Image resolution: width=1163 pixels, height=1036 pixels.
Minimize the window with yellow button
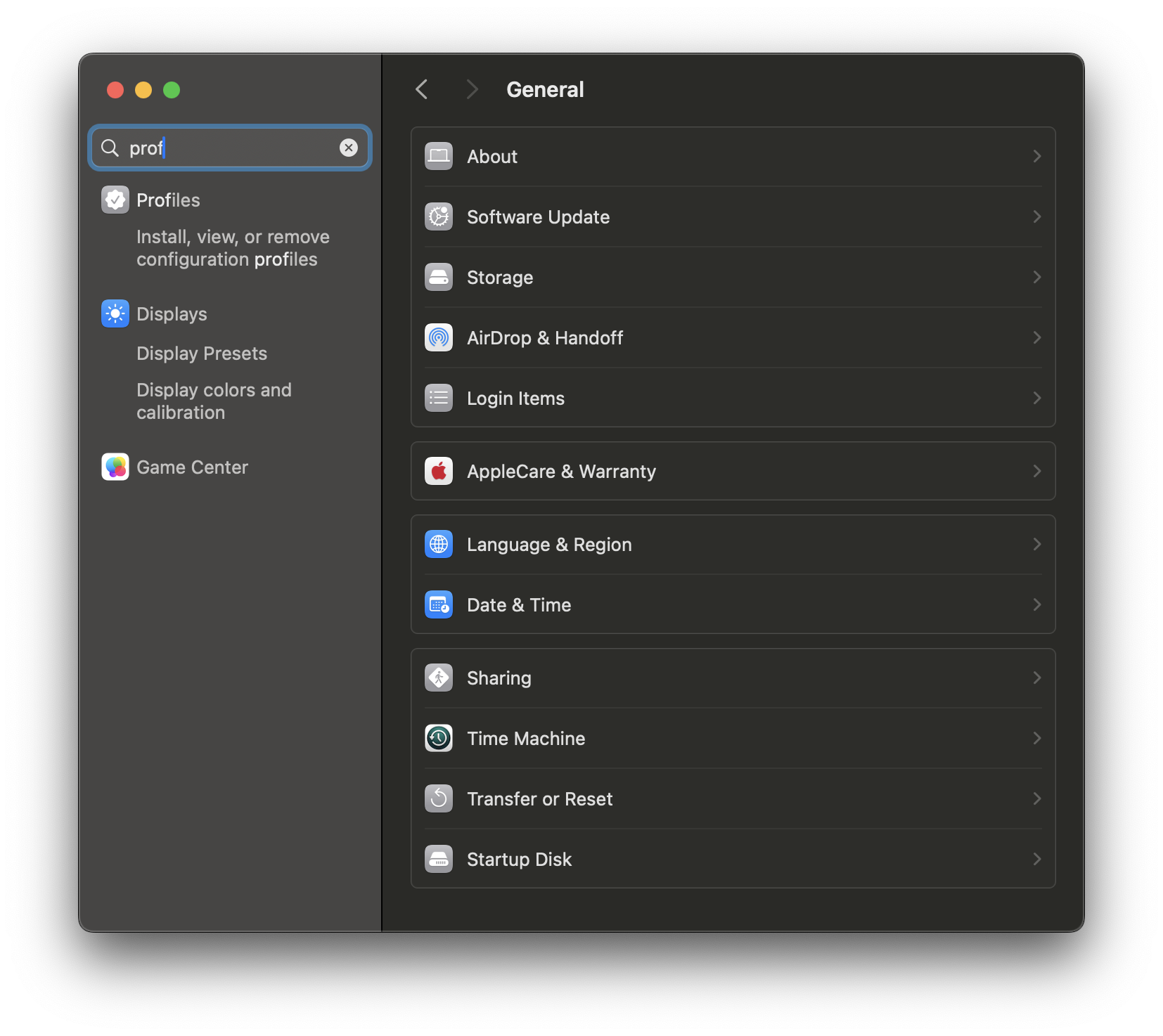(x=143, y=90)
